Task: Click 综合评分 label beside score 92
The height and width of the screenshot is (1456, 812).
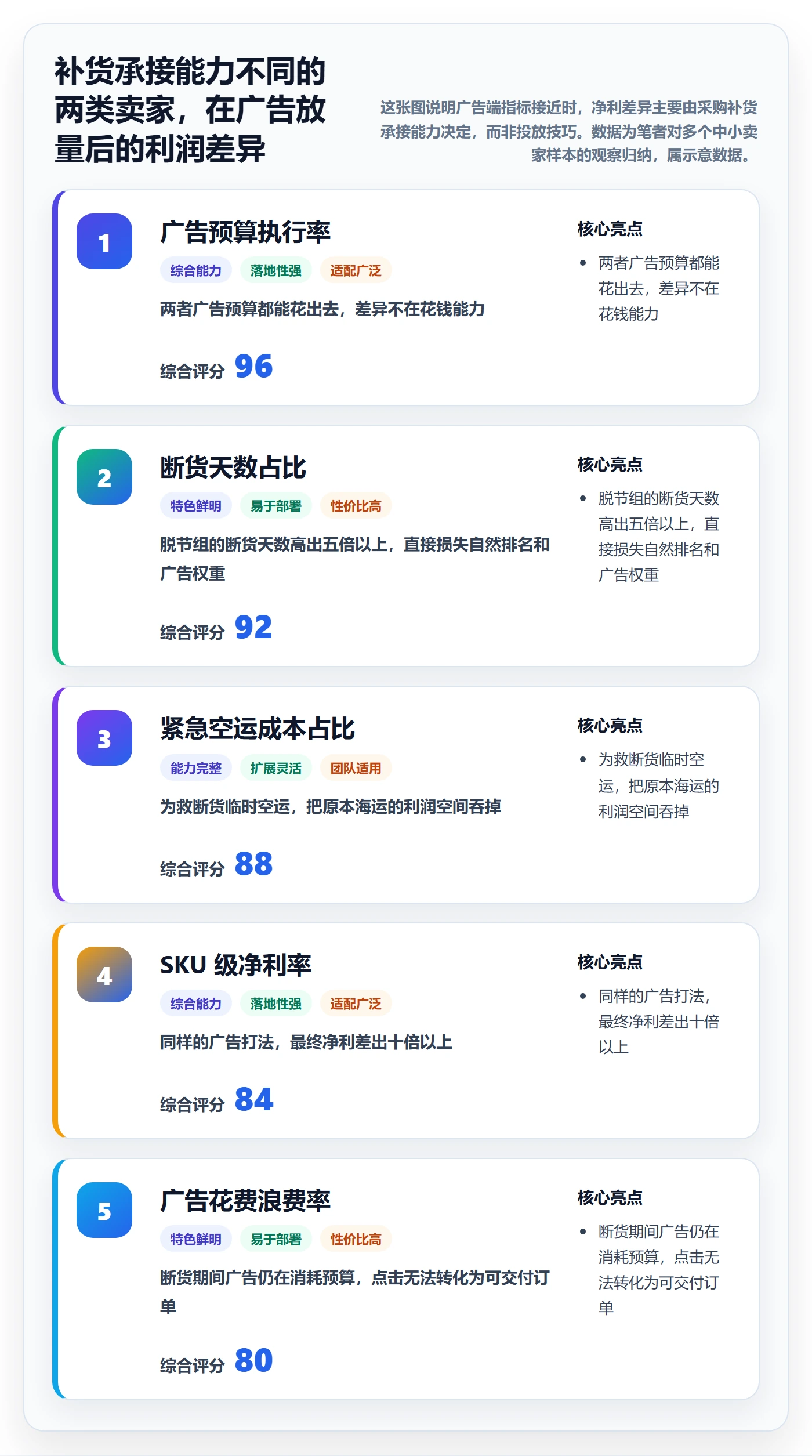Action: (192, 632)
